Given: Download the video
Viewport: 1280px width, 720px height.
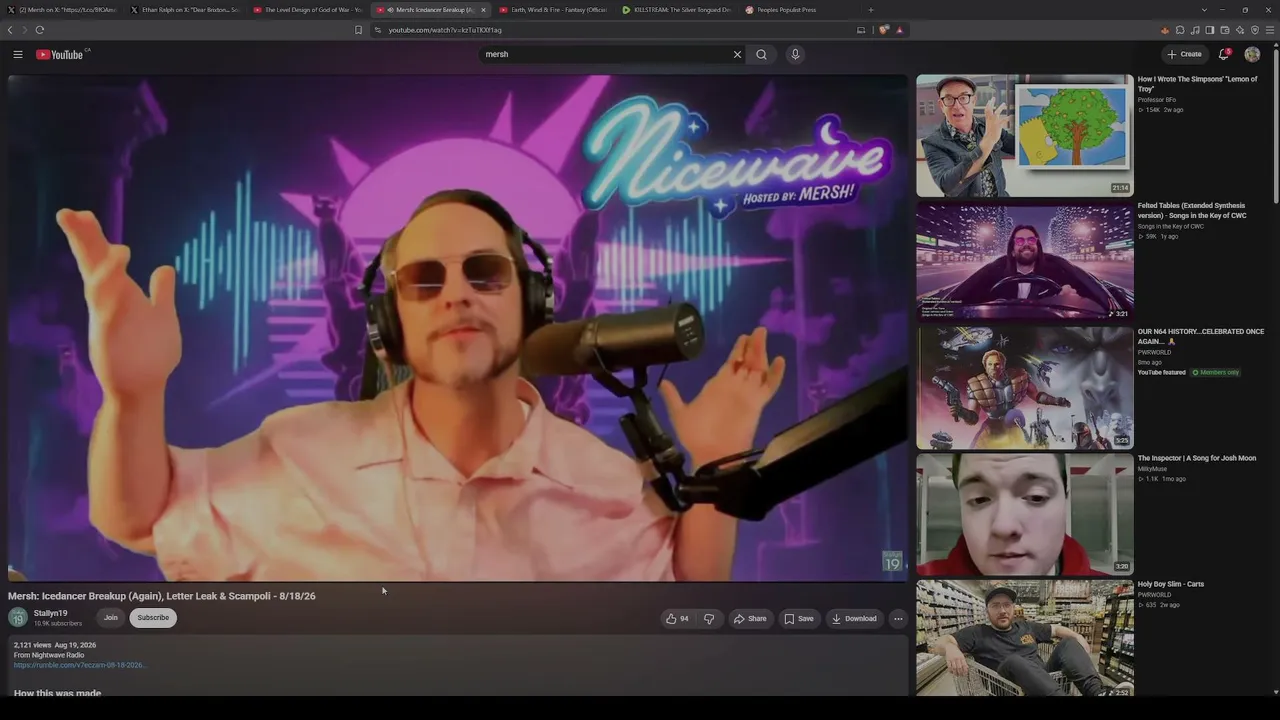Looking at the screenshot, I should click(854, 618).
